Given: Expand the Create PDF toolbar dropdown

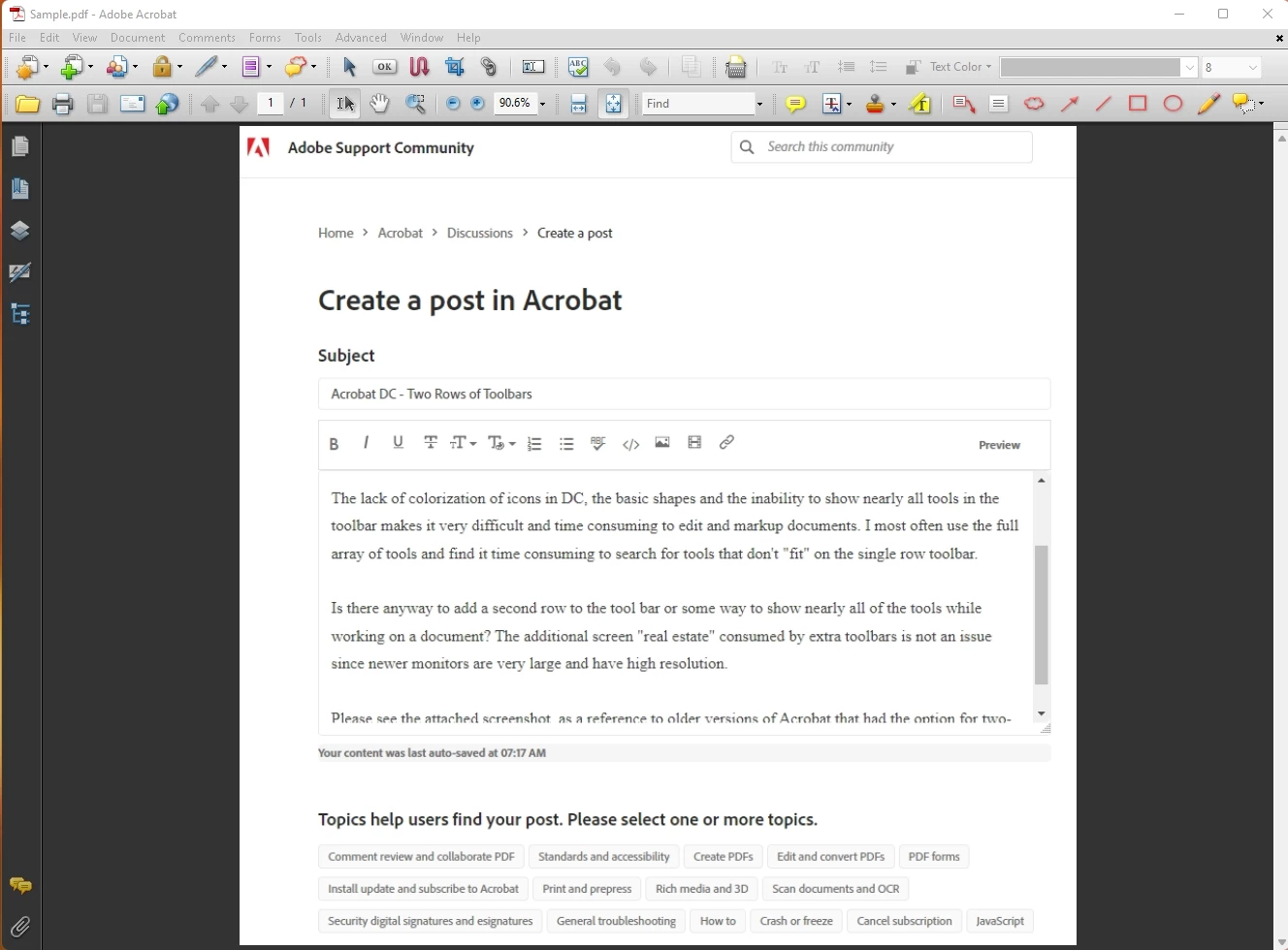Looking at the screenshot, I should click(x=48, y=67).
